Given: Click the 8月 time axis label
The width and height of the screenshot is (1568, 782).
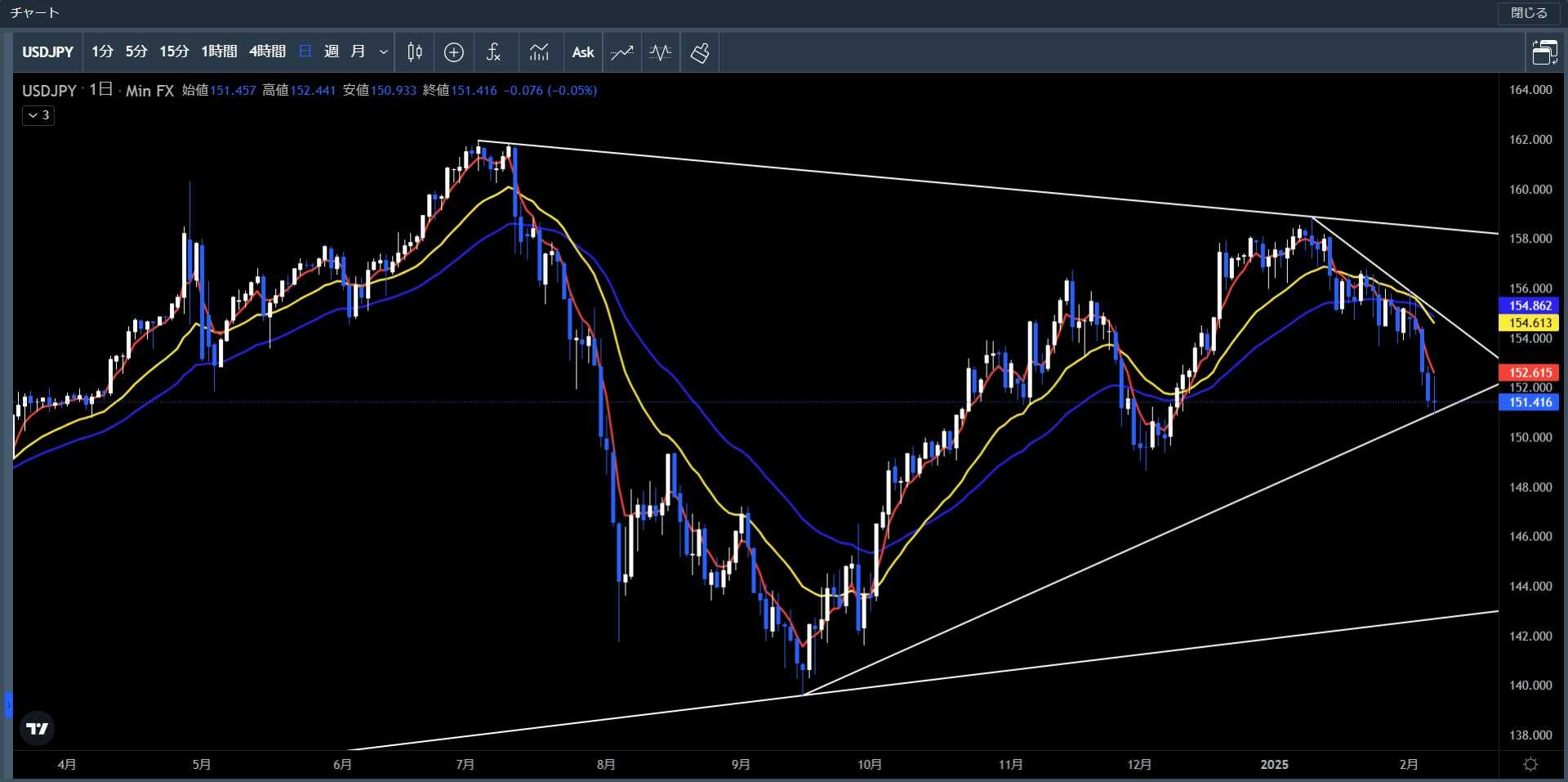Looking at the screenshot, I should (x=606, y=764).
